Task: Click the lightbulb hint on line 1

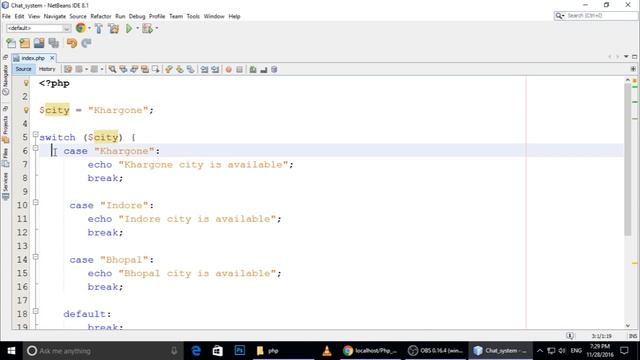Action: coord(26,83)
